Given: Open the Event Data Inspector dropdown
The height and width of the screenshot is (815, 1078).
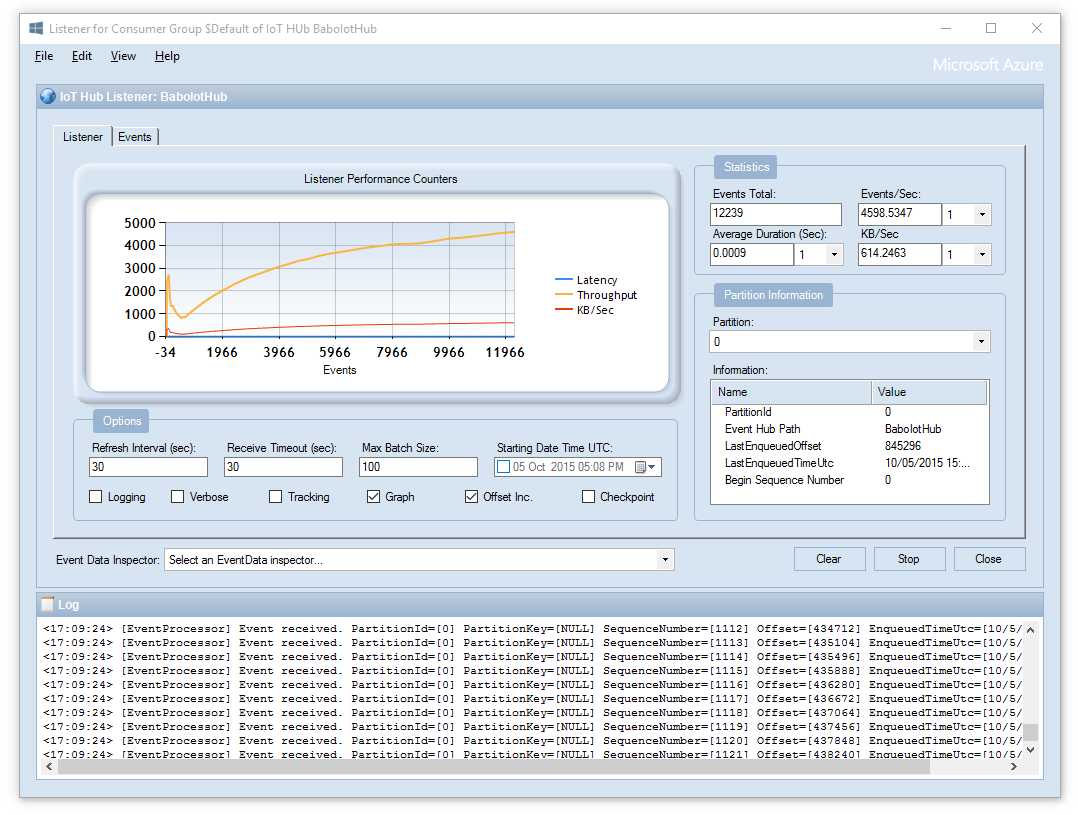Looking at the screenshot, I should (x=665, y=560).
